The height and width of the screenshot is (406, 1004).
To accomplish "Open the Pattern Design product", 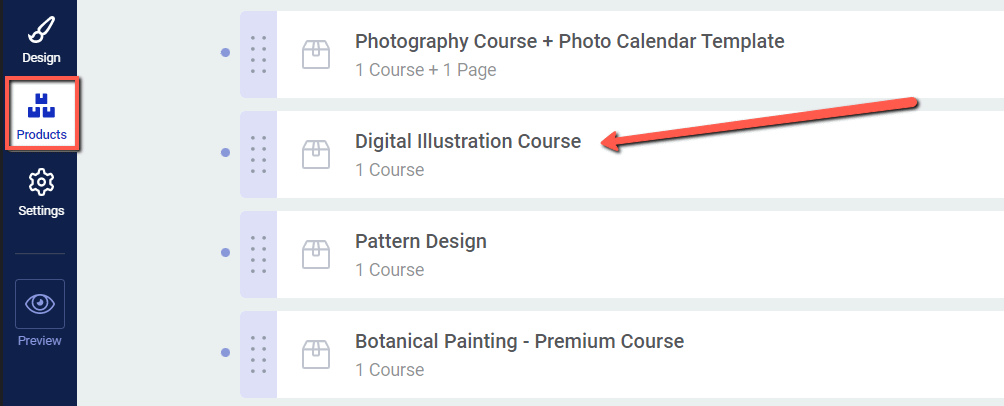I will coord(421,241).
